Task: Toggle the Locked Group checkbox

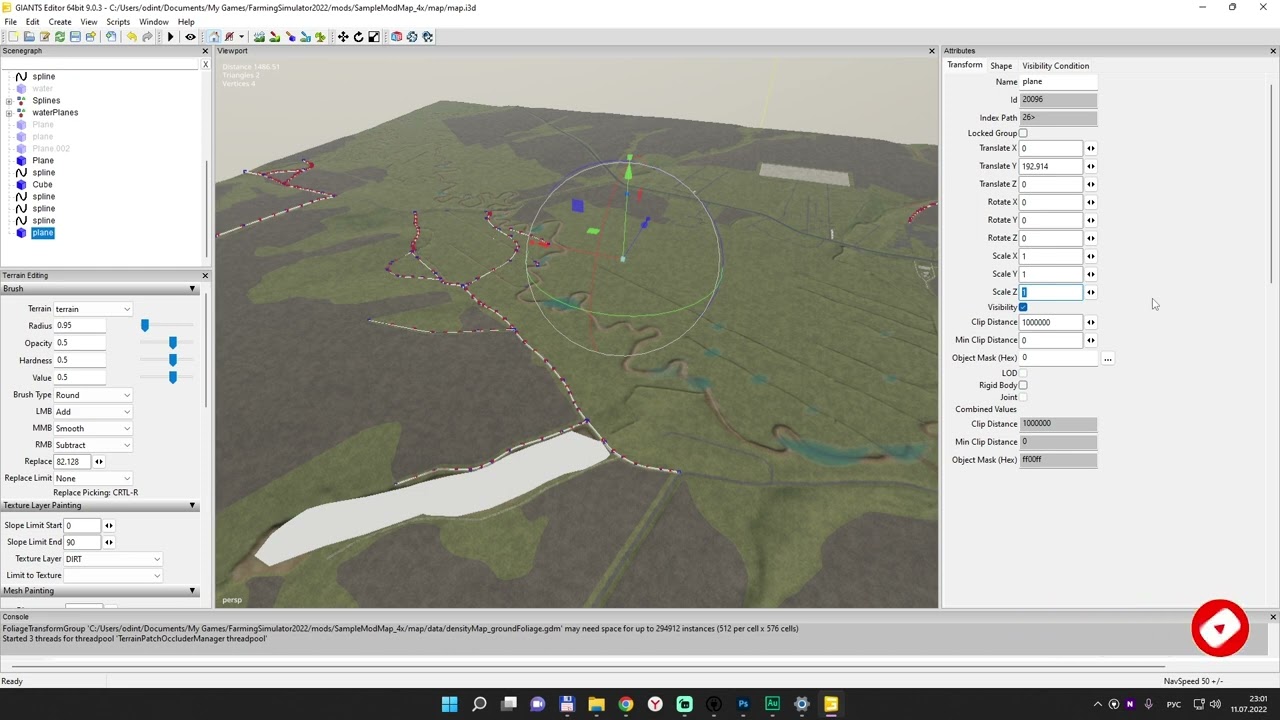Action: [x=1023, y=133]
